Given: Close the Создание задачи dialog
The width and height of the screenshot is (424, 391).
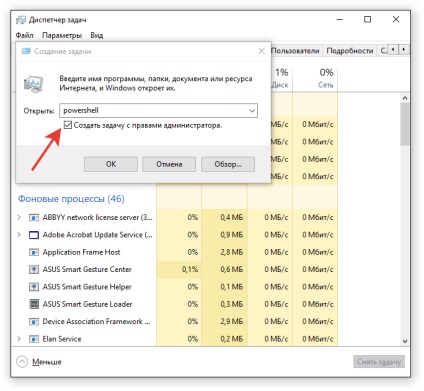Looking at the screenshot, I should click(262, 51).
